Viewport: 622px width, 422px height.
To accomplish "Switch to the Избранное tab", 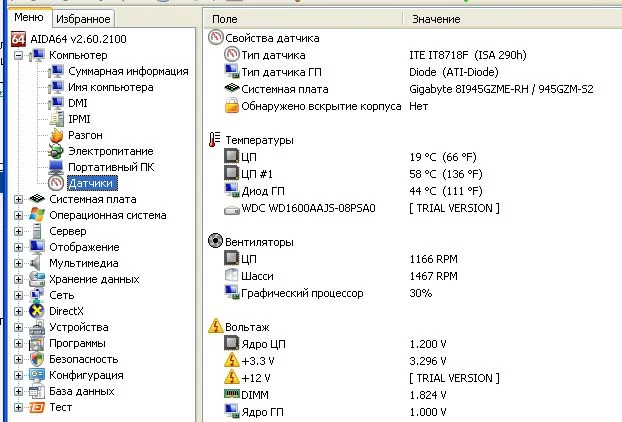I will click(x=83, y=19).
